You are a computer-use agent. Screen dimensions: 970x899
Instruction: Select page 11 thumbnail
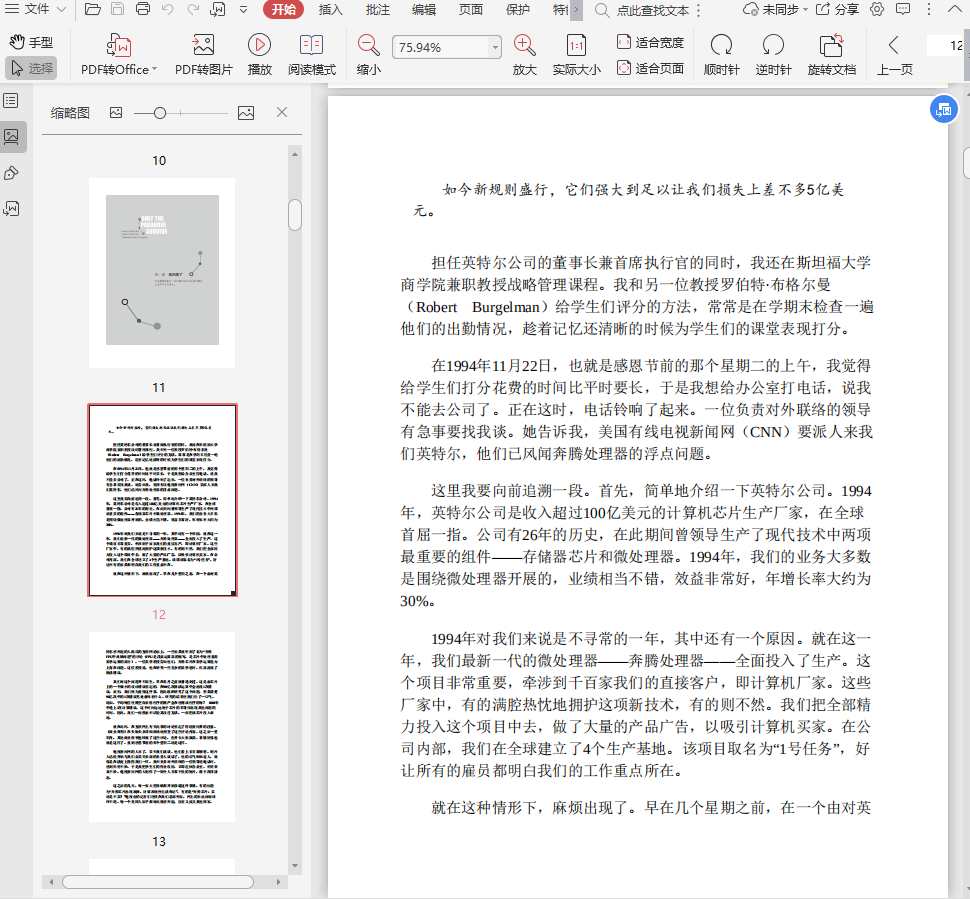tap(162, 273)
